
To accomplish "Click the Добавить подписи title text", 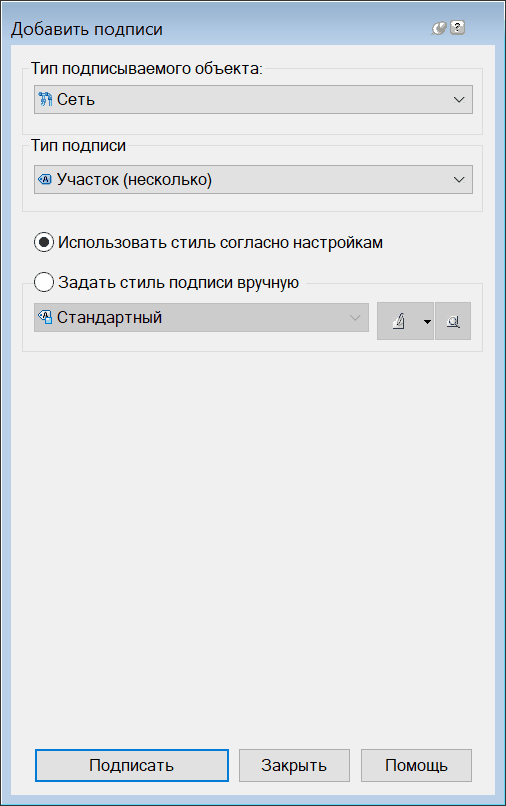I will point(87,29).
